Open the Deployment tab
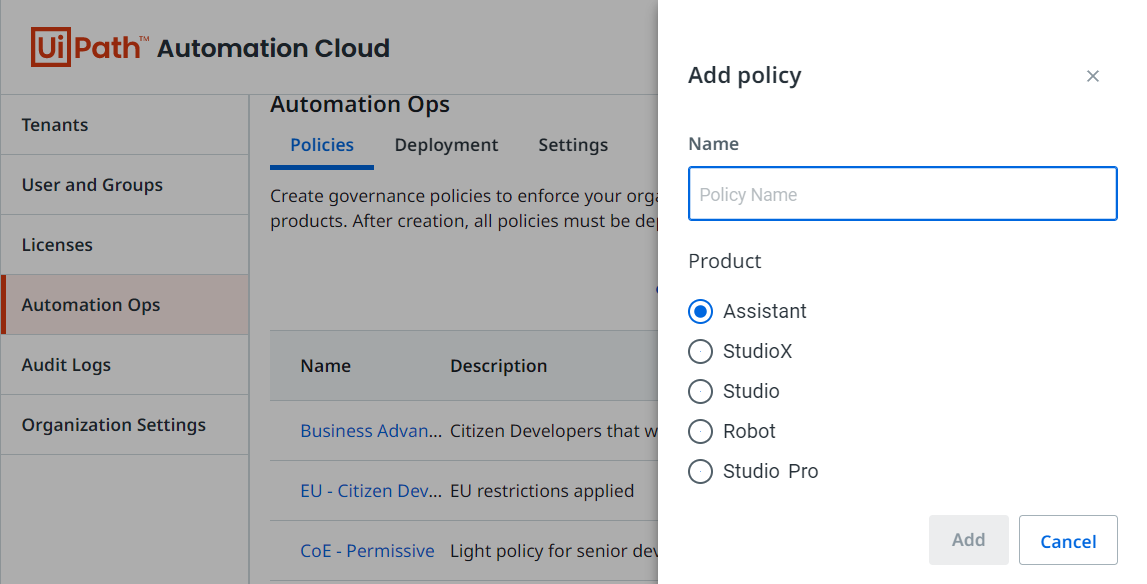1147x584 pixels. pos(446,145)
